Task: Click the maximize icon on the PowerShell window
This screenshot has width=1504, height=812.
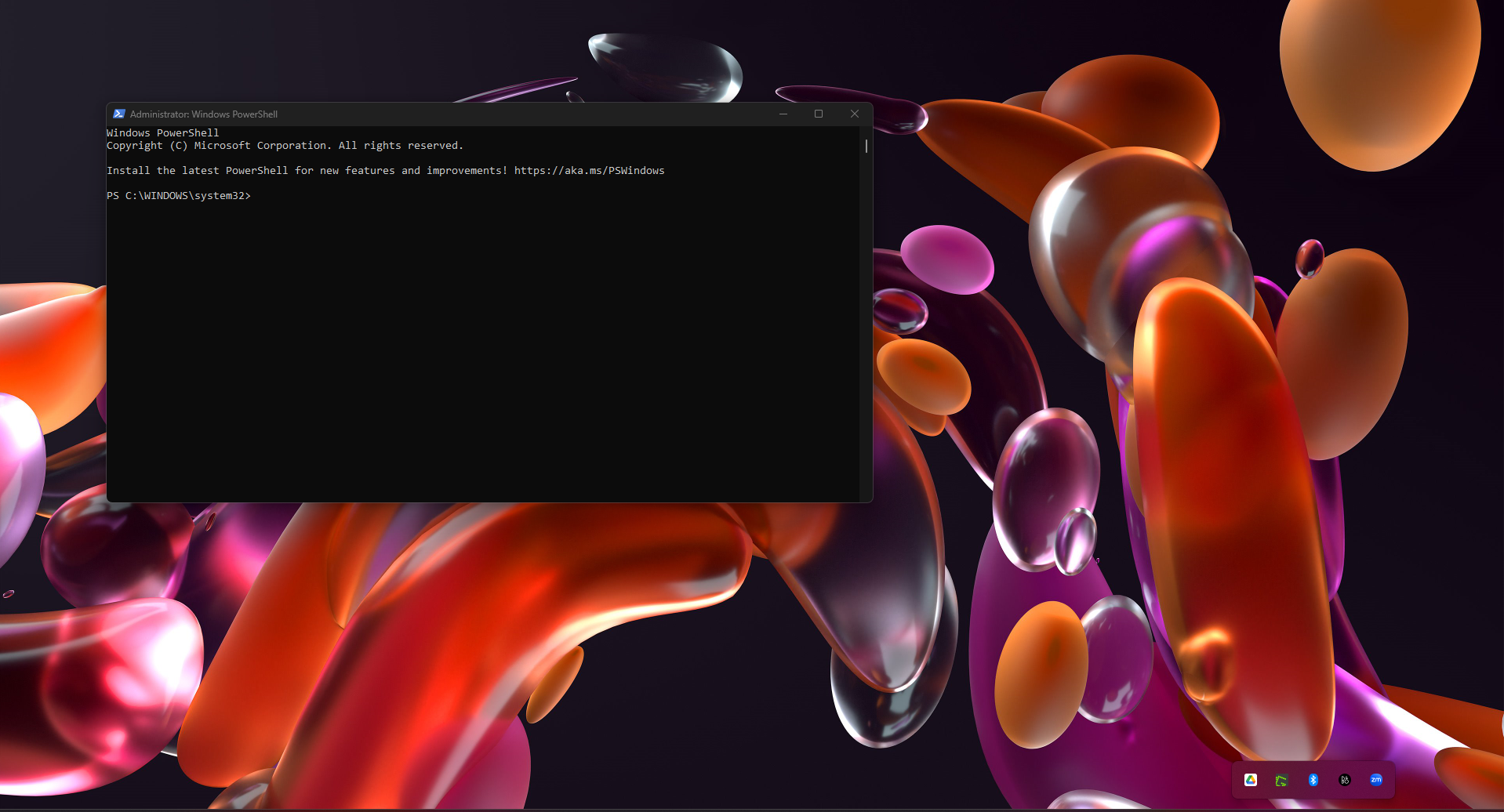Action: (819, 114)
